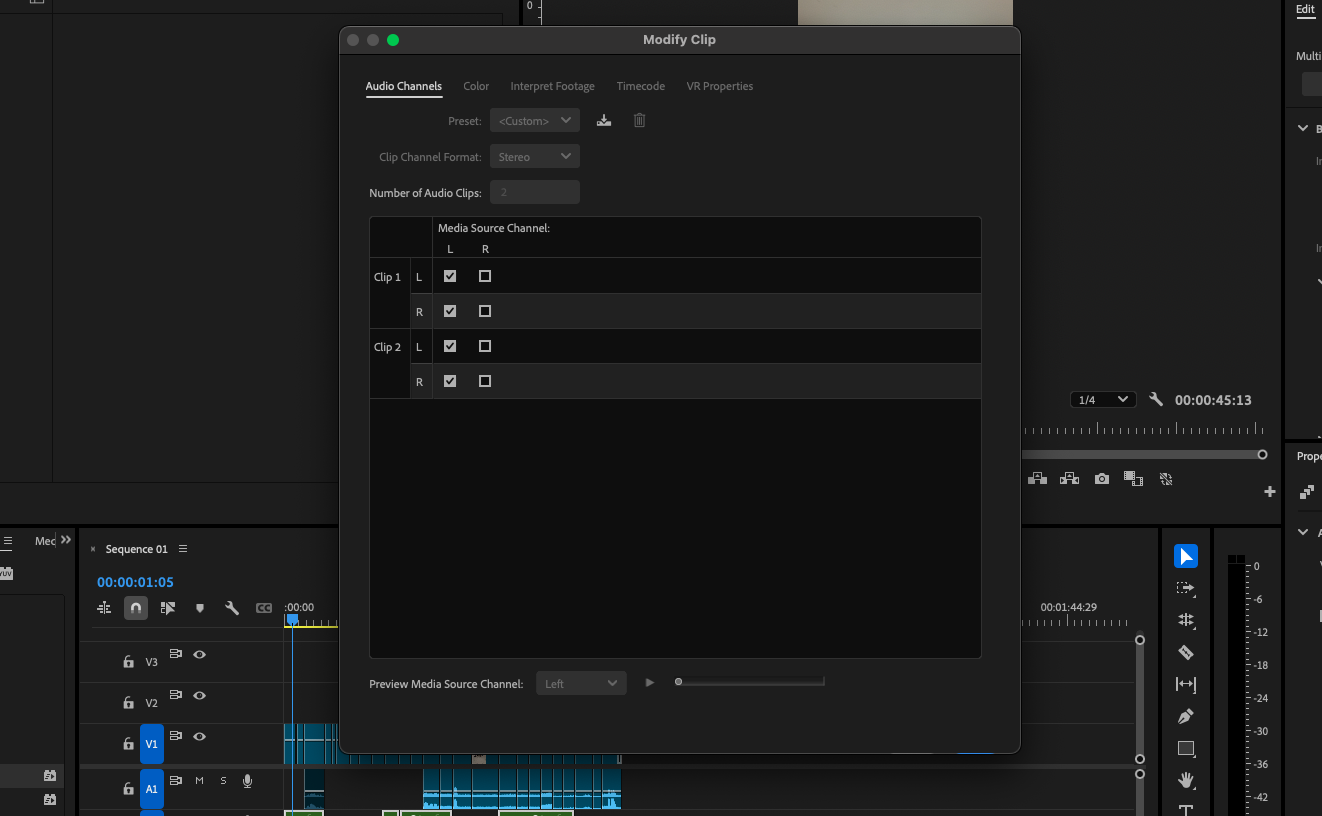Select the Track Select Forward tool
This screenshot has height=816, width=1322.
1186,588
